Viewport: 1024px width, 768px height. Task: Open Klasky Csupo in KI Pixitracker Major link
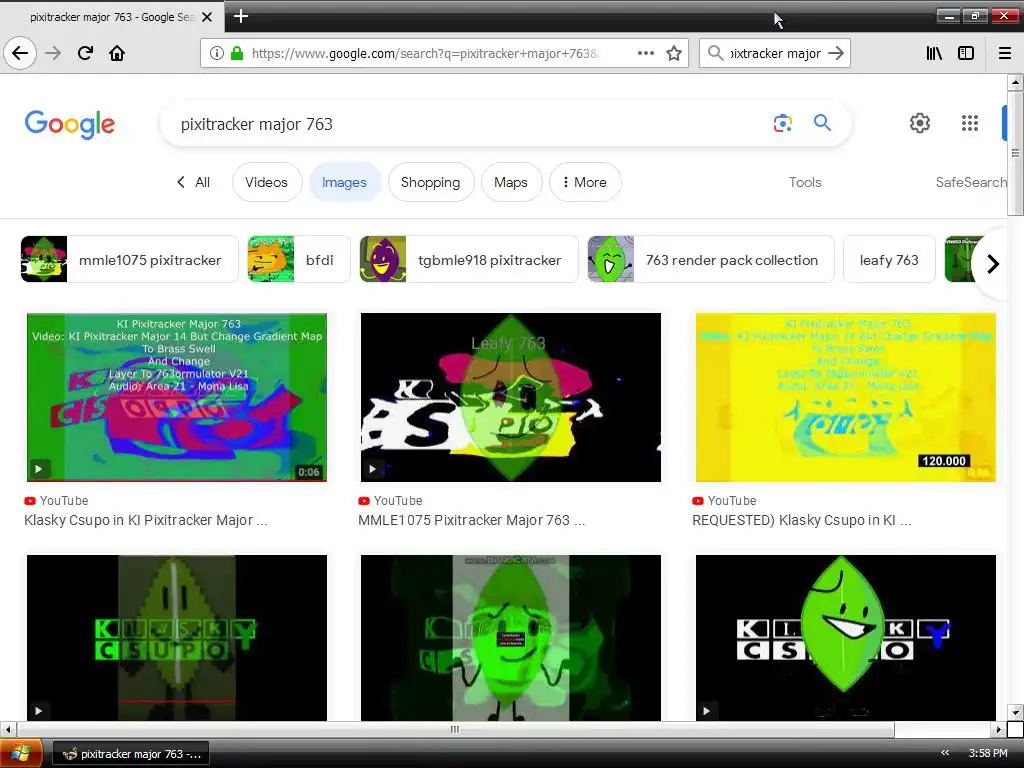[x=146, y=520]
